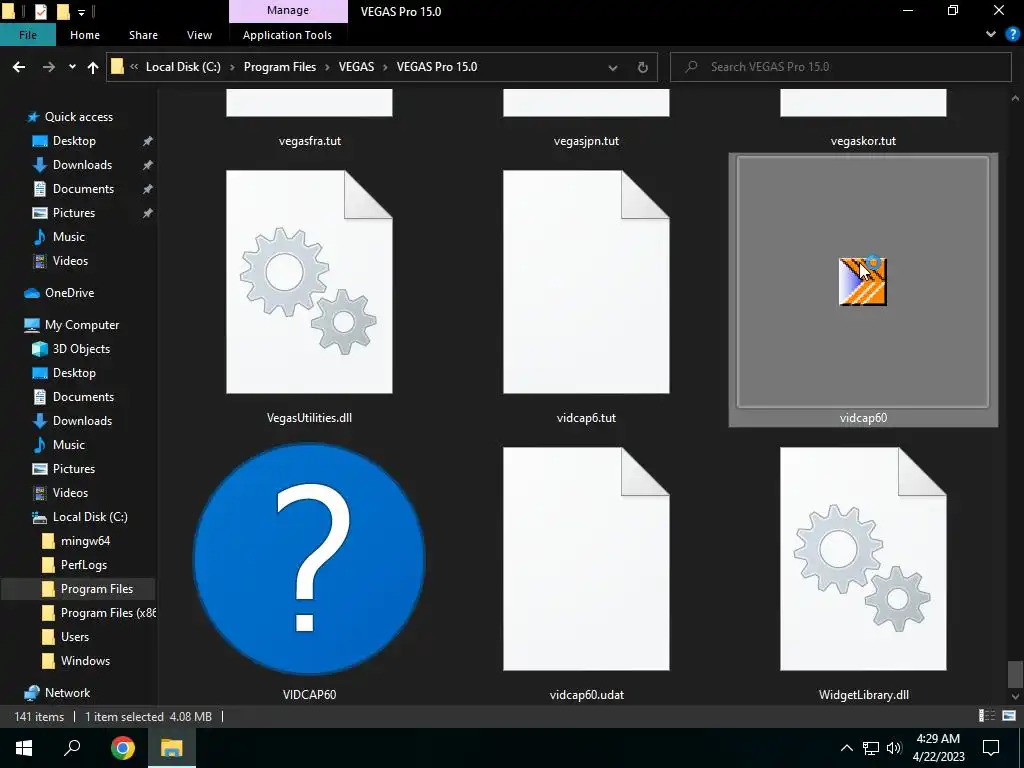Click VEGAS Pro 15.0 breadcrumb segment
Screen dimensions: 1024x768
tap(437, 67)
